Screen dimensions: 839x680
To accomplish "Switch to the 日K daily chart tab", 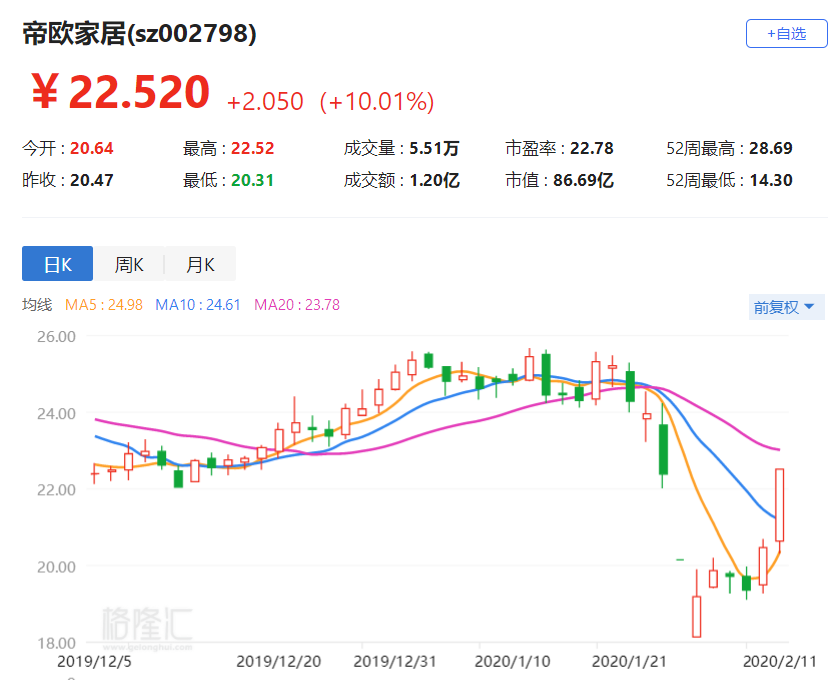I will point(57,264).
